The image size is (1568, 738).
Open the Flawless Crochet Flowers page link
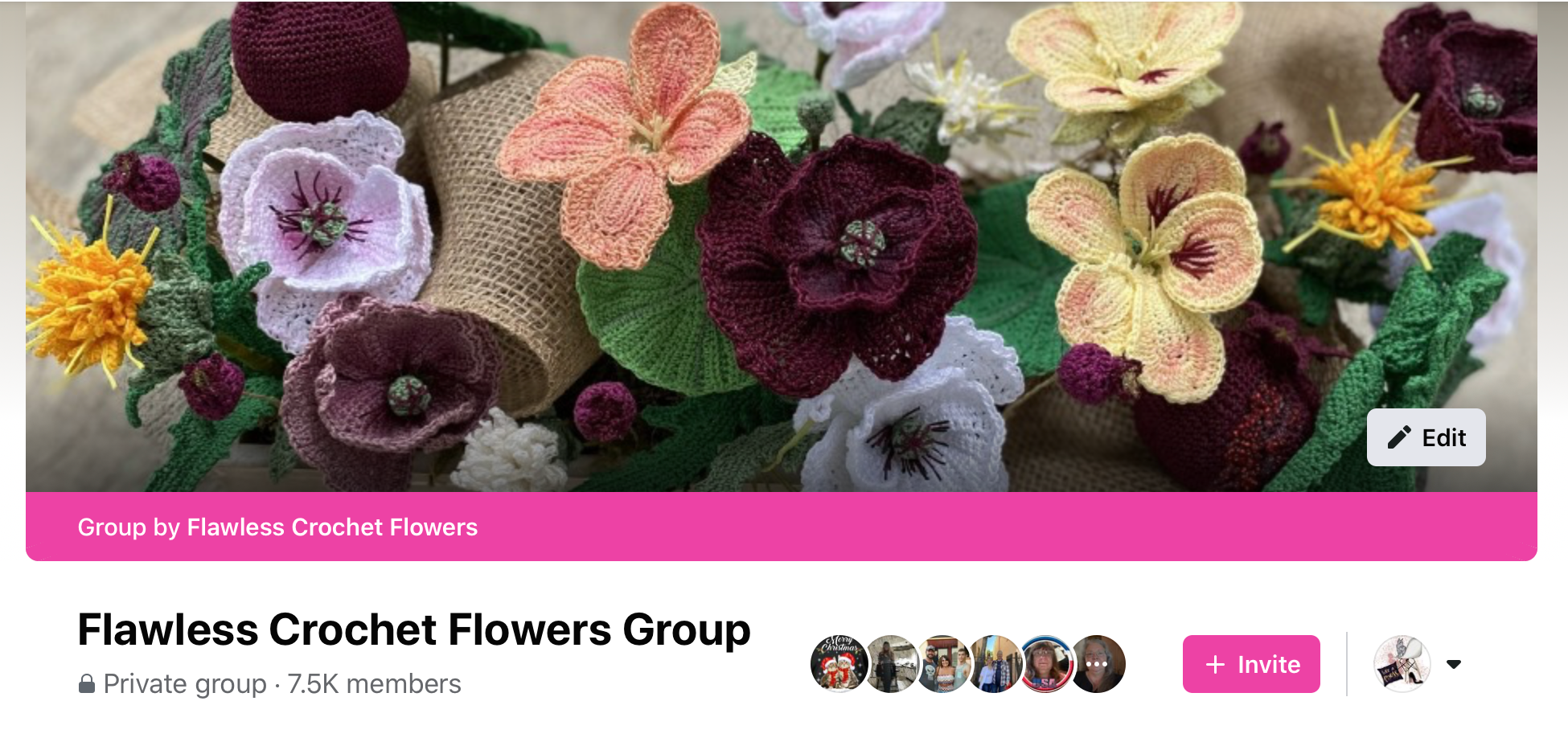(x=332, y=527)
